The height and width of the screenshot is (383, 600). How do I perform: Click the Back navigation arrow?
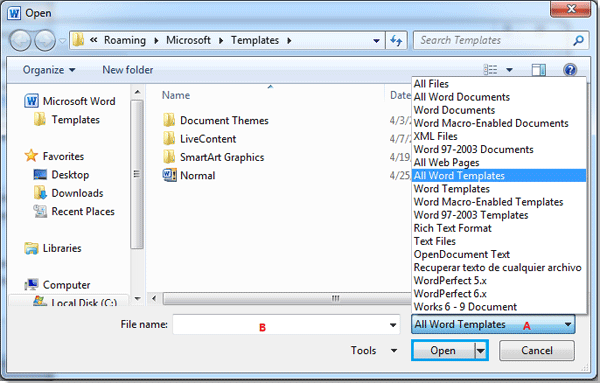20,41
